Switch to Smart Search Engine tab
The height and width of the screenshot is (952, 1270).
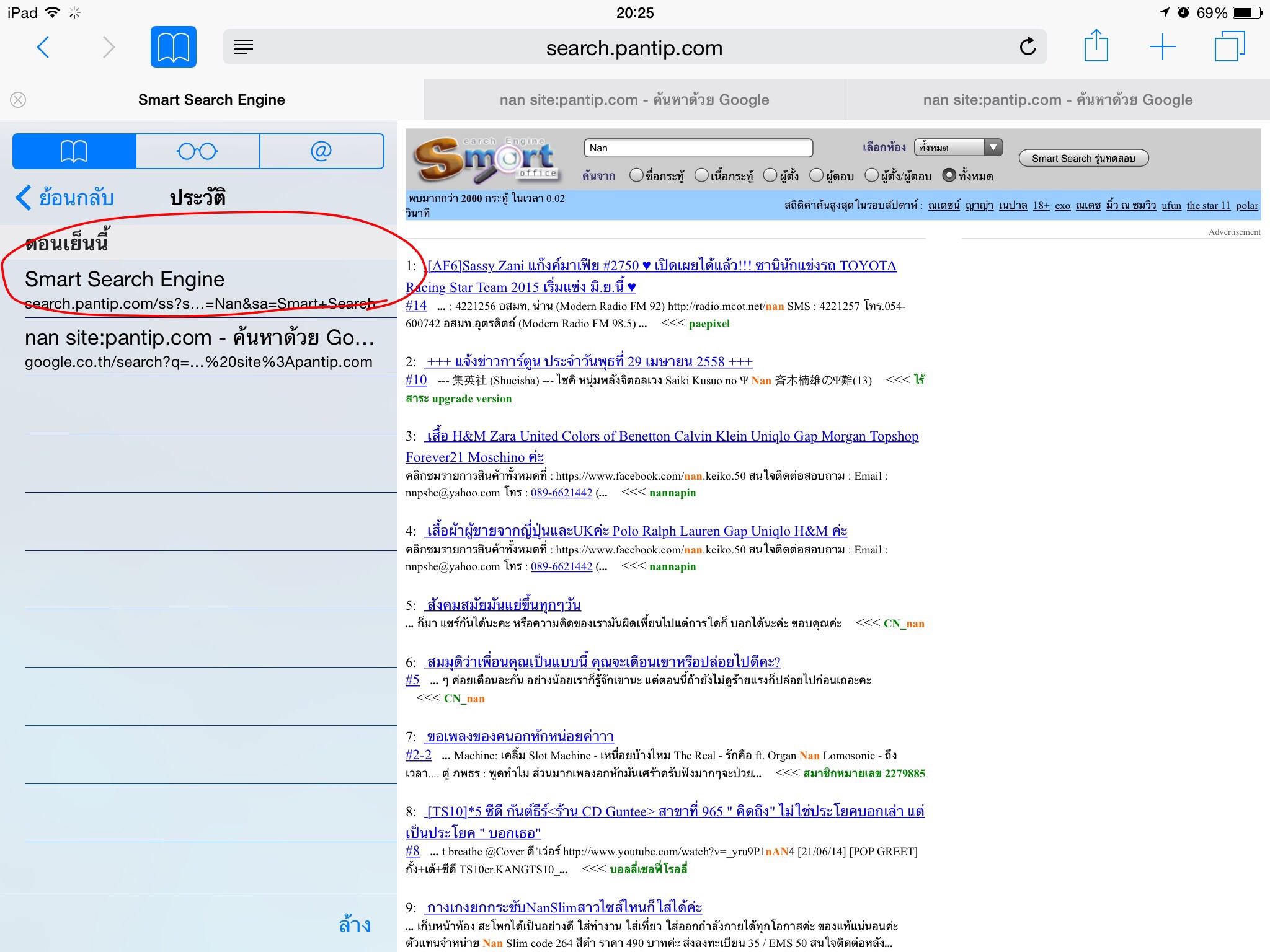pos(211,100)
